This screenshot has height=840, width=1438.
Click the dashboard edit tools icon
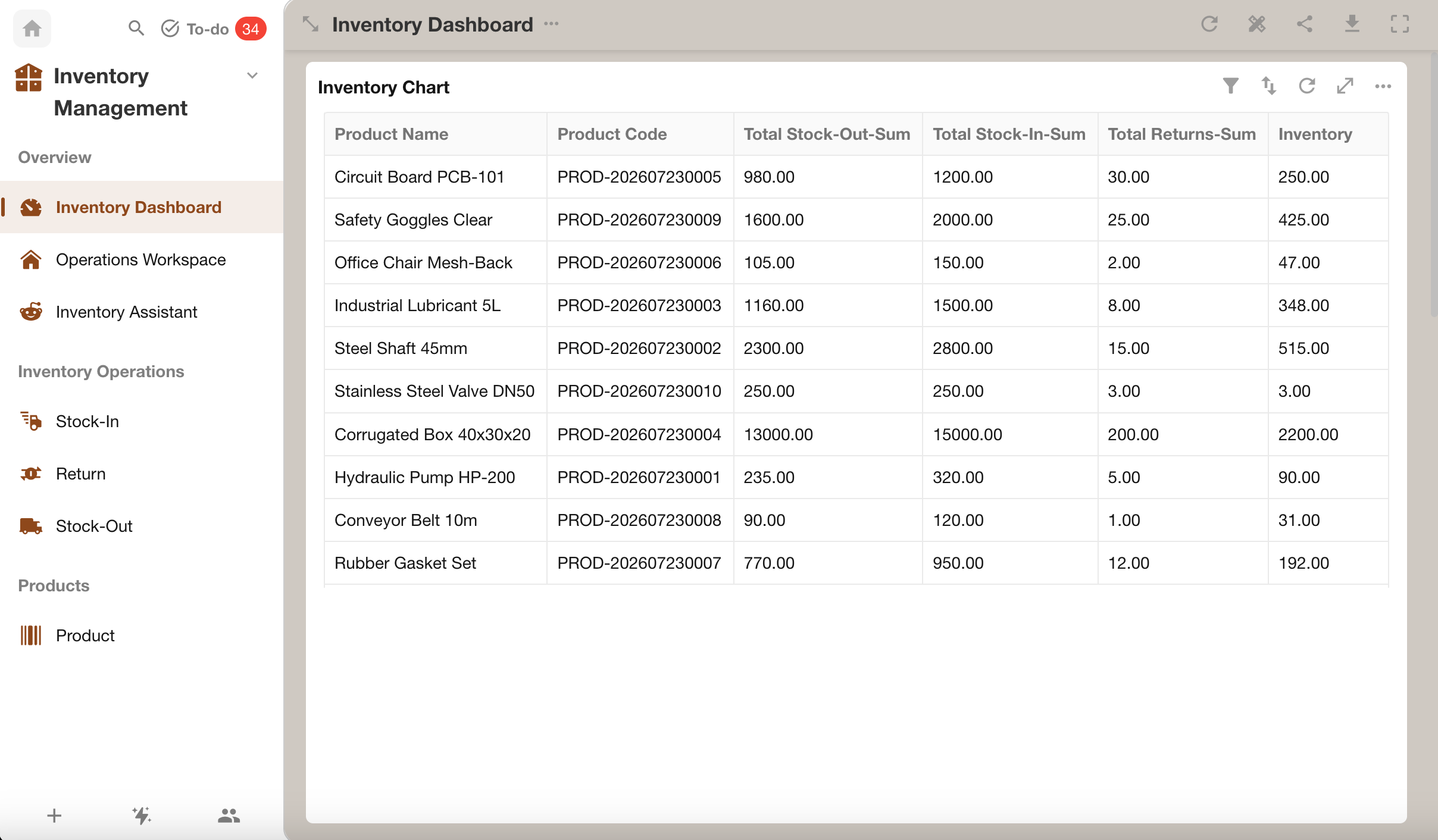coord(1257,24)
